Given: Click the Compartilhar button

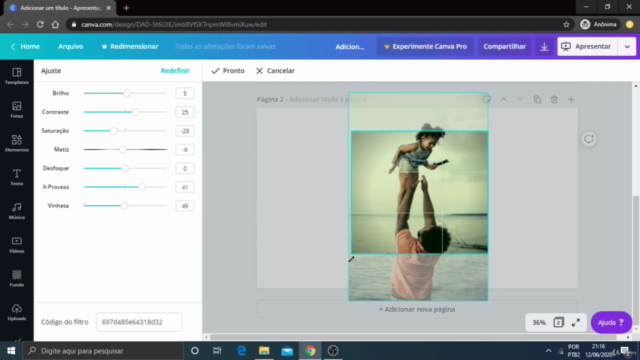Looking at the screenshot, I should [504, 47].
